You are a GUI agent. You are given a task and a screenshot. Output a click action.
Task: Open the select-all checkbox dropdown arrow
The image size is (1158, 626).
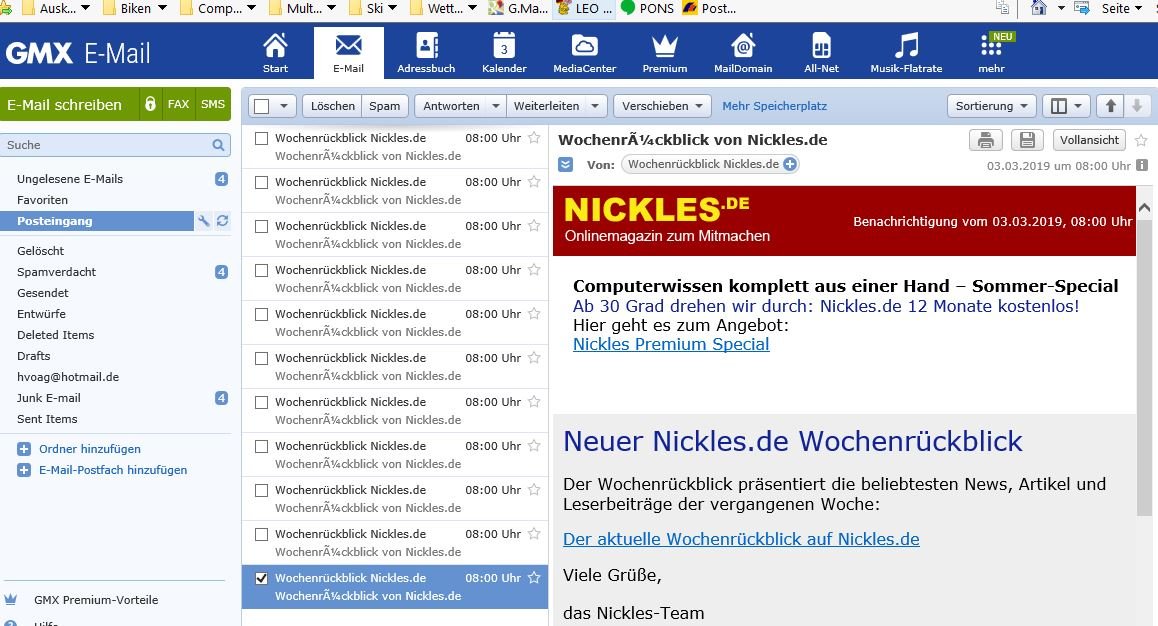click(x=284, y=106)
